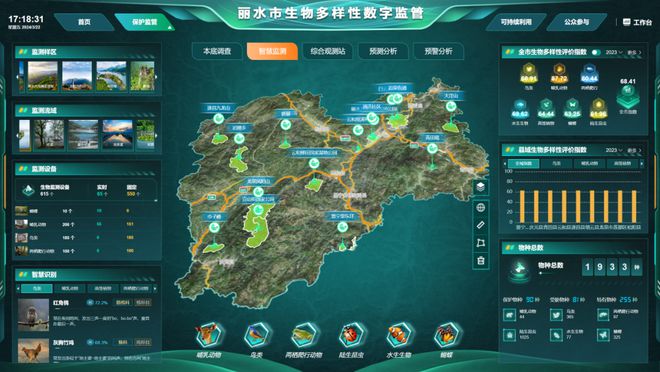Image resolution: width=660 pixels, height=372 pixels.
Task: Open 全市生物多样性评价指数 year 2023 dropdown
Action: point(614,52)
